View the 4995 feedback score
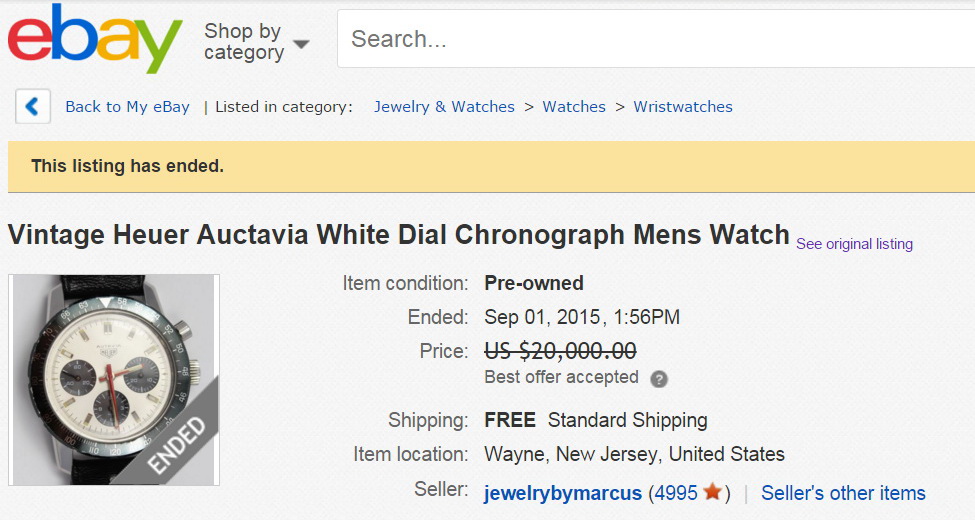The image size is (975, 520). coord(676,493)
